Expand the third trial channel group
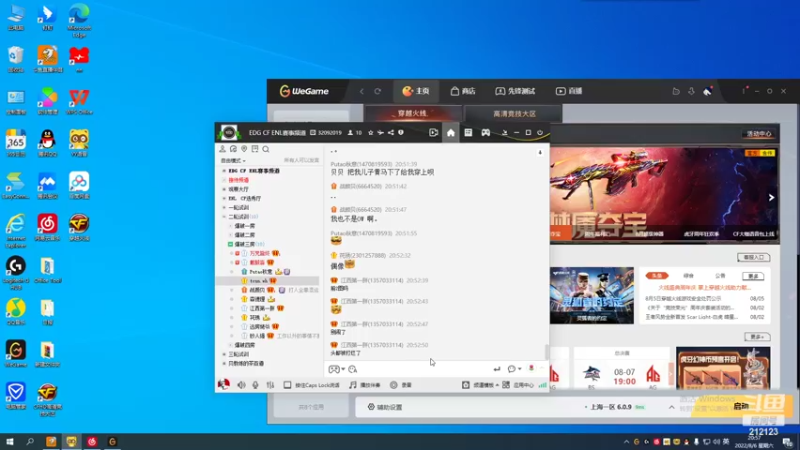This screenshot has height=450, width=800. point(224,354)
